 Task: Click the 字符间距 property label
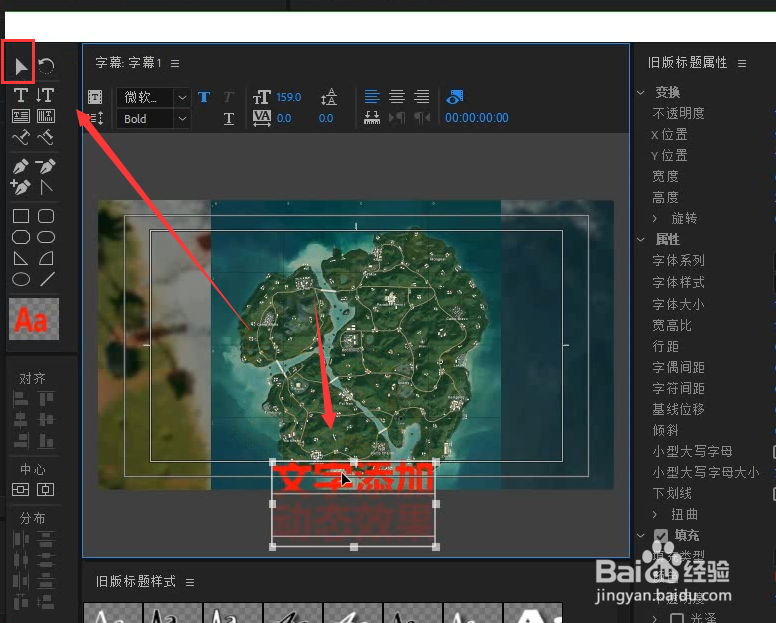coord(679,388)
